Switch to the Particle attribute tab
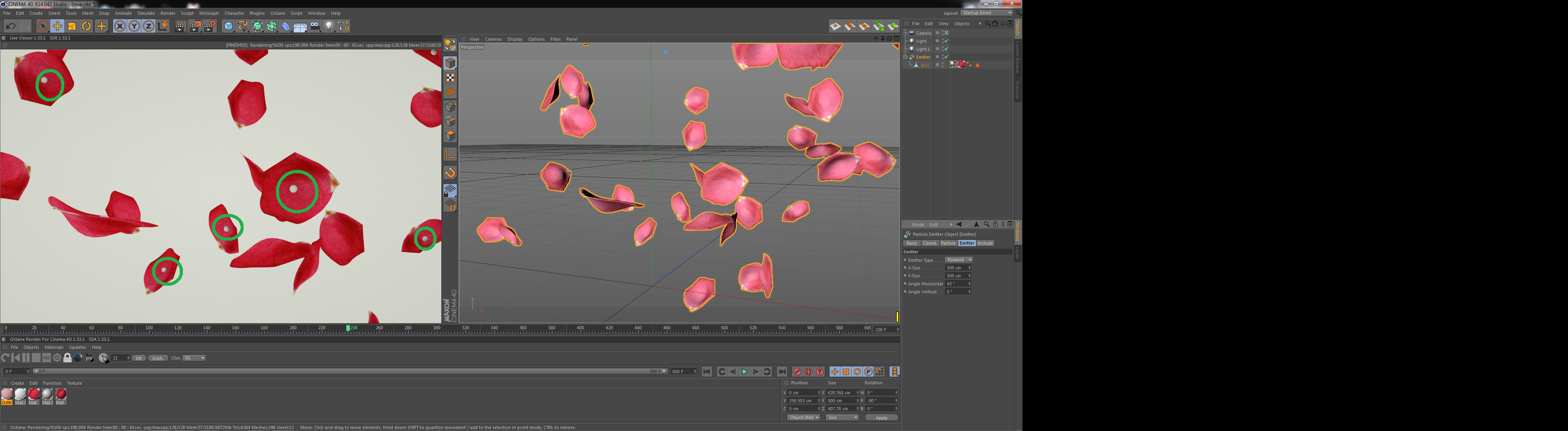 tap(948, 243)
